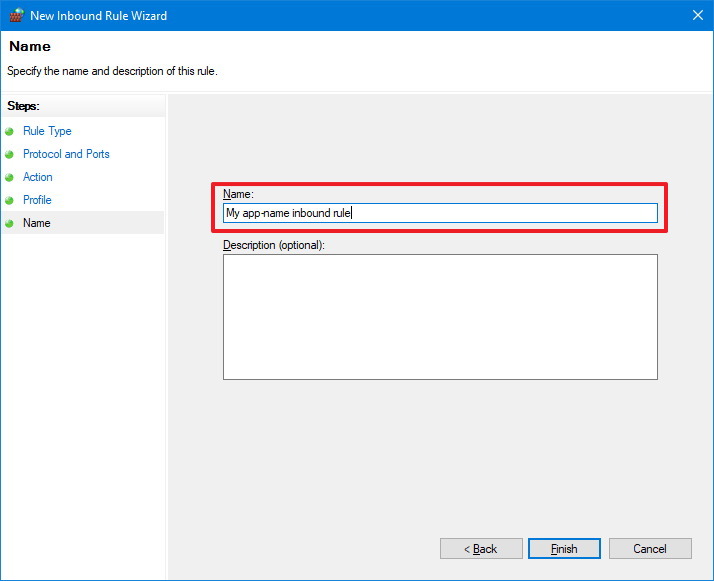The width and height of the screenshot is (714, 581).
Task: Close the wizard window with X
Action: [698, 15]
